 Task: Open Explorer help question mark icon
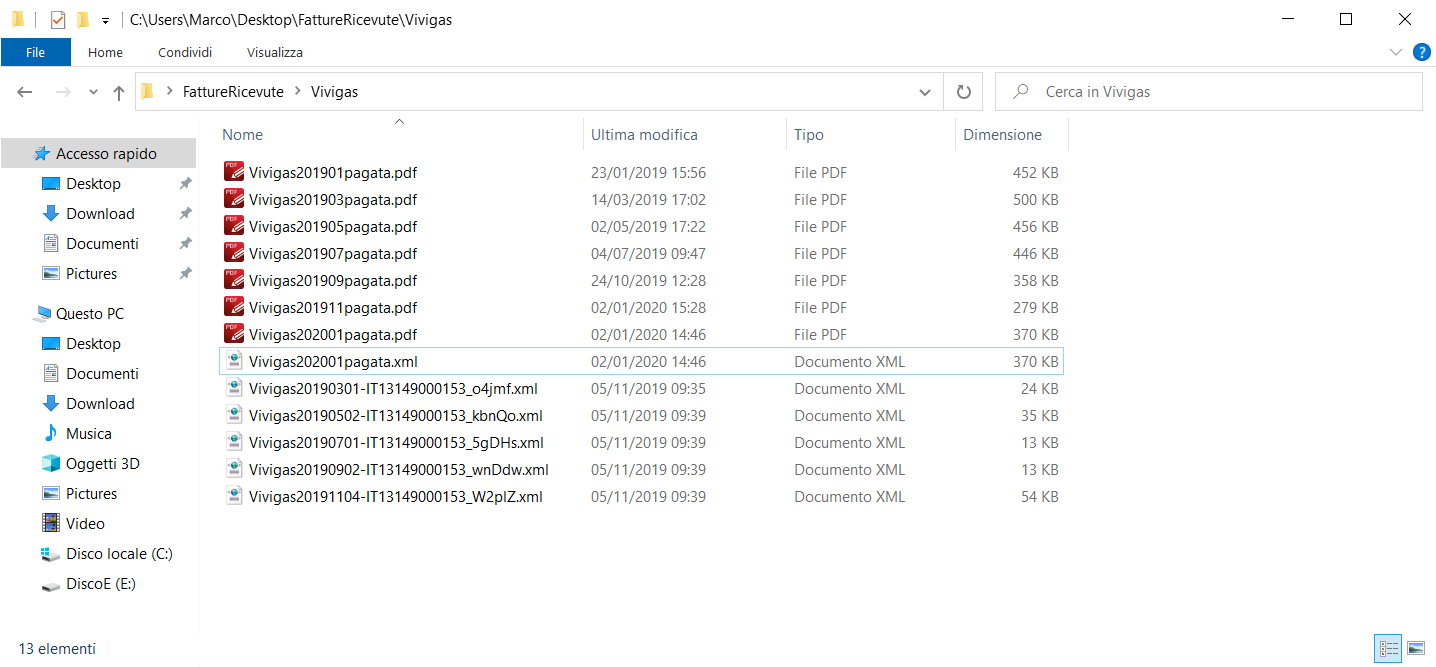(x=1420, y=52)
